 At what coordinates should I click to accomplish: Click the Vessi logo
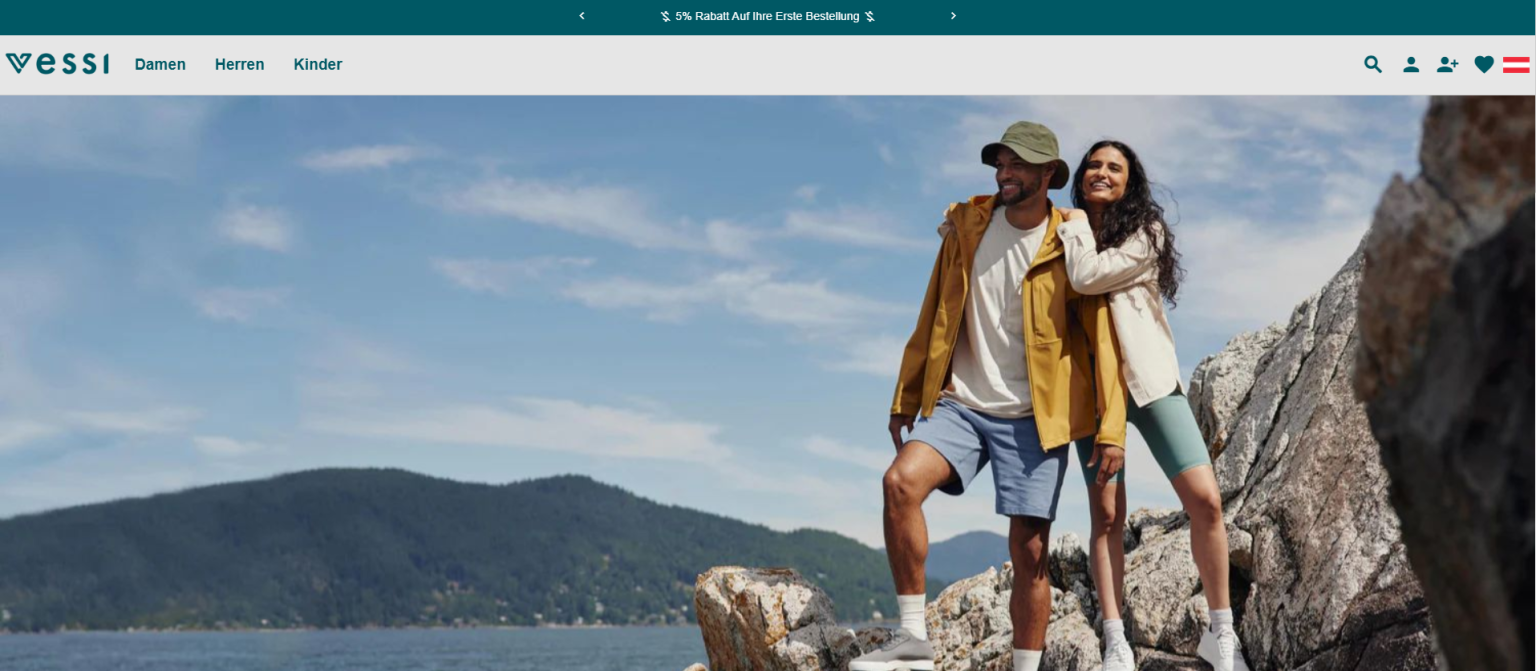coord(57,64)
